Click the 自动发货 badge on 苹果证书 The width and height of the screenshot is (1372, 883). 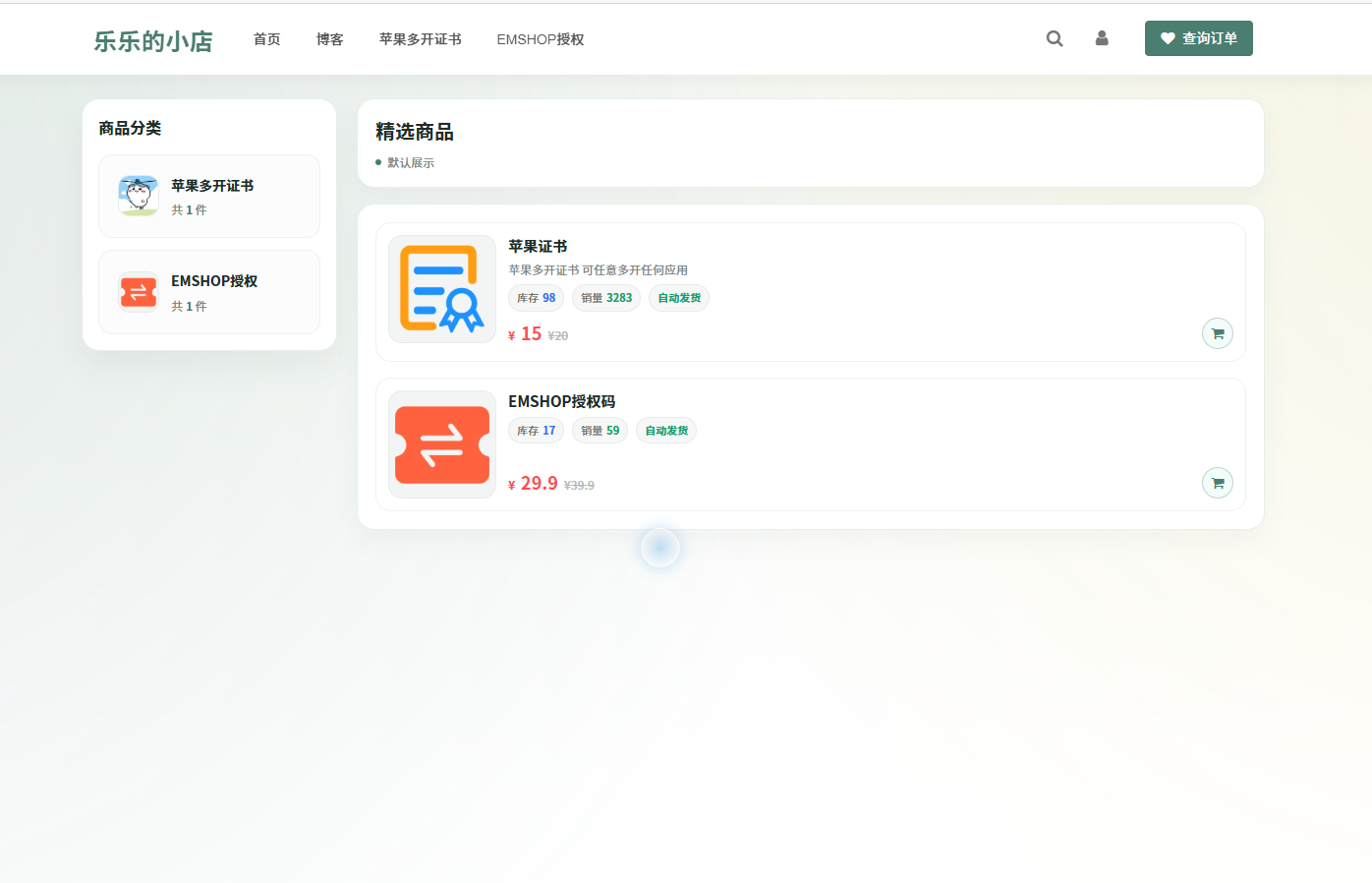[x=678, y=297]
